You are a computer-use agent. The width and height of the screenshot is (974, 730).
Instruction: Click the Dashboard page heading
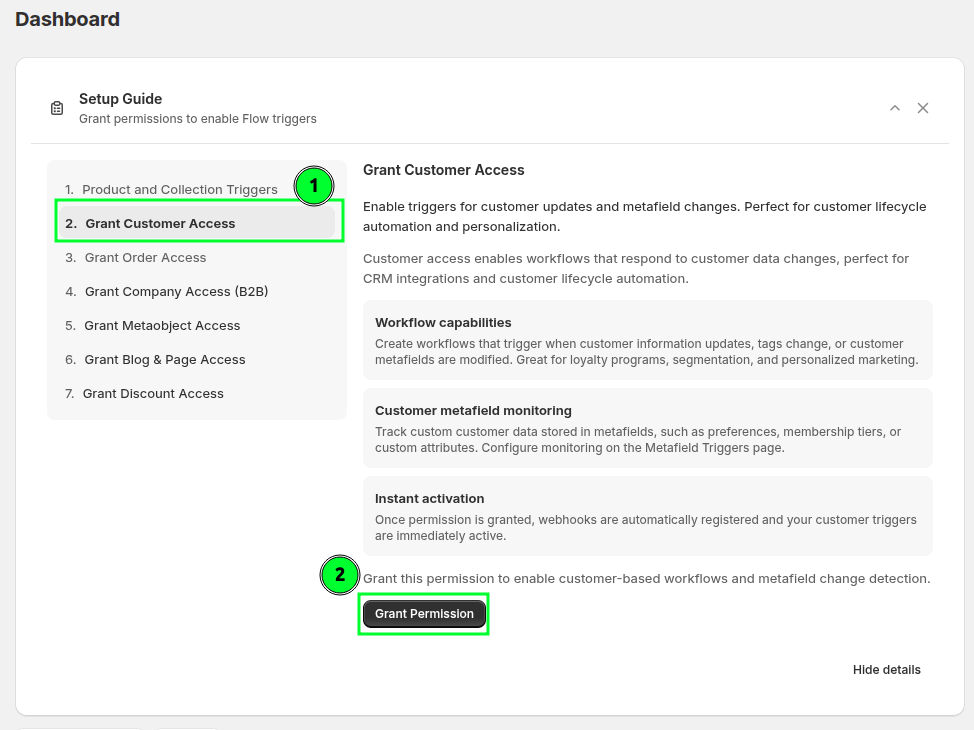click(x=67, y=19)
